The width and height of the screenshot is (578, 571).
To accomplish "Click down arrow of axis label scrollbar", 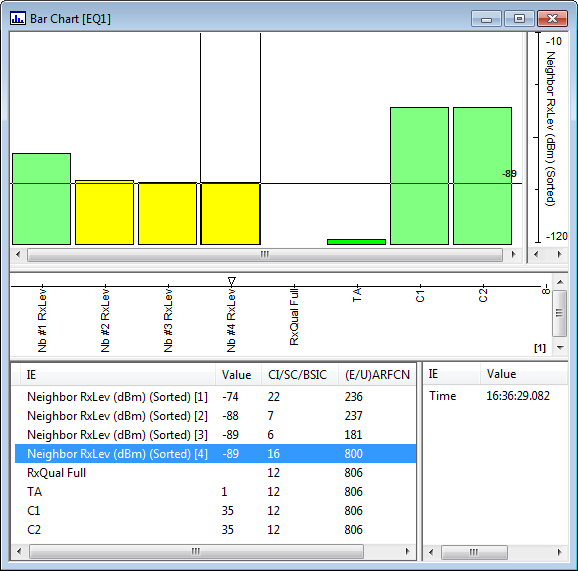I will pyautogui.click(x=560, y=348).
